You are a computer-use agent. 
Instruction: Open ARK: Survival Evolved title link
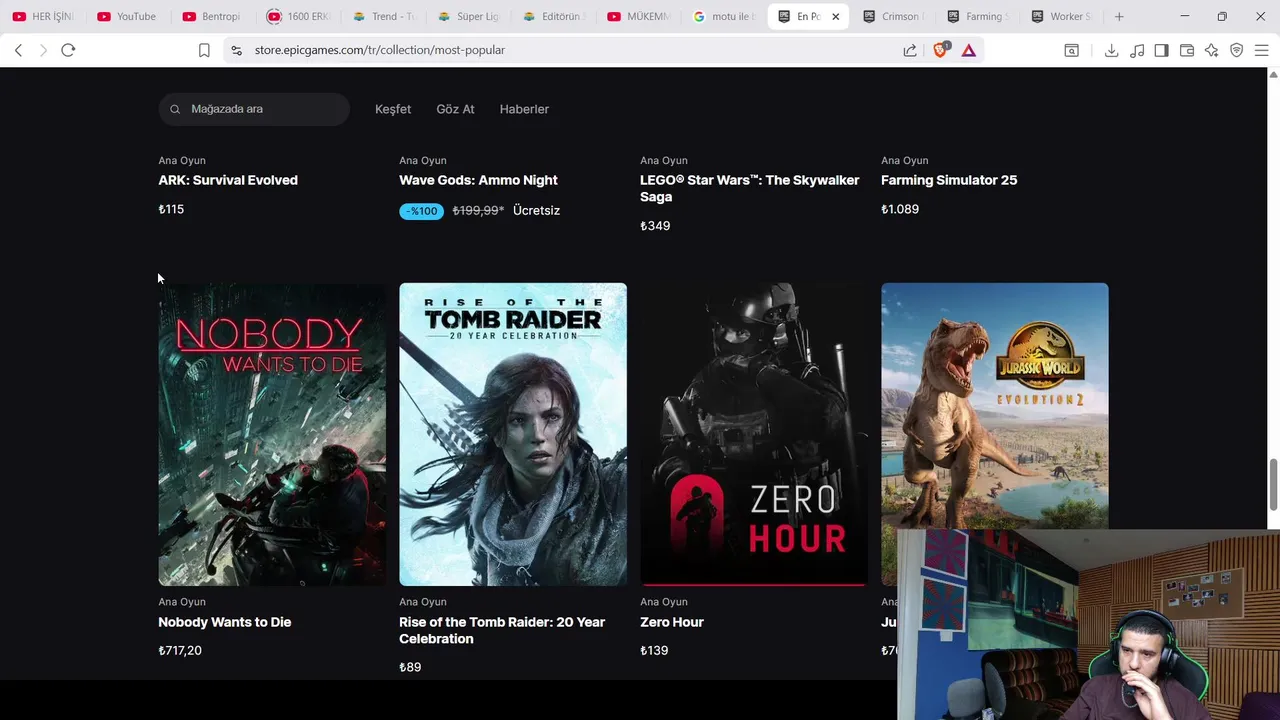click(228, 180)
